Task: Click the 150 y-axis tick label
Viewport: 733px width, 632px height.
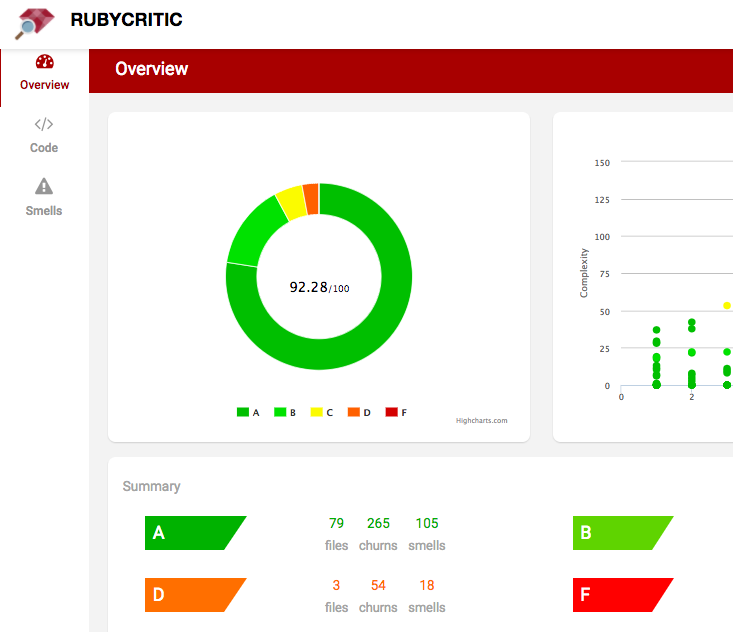Action: coord(602,163)
